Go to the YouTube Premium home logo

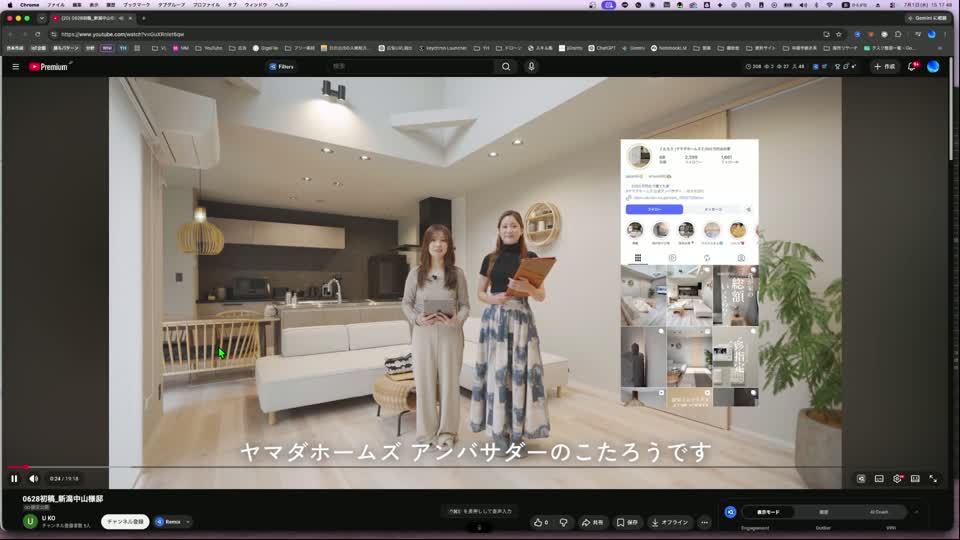pos(49,67)
